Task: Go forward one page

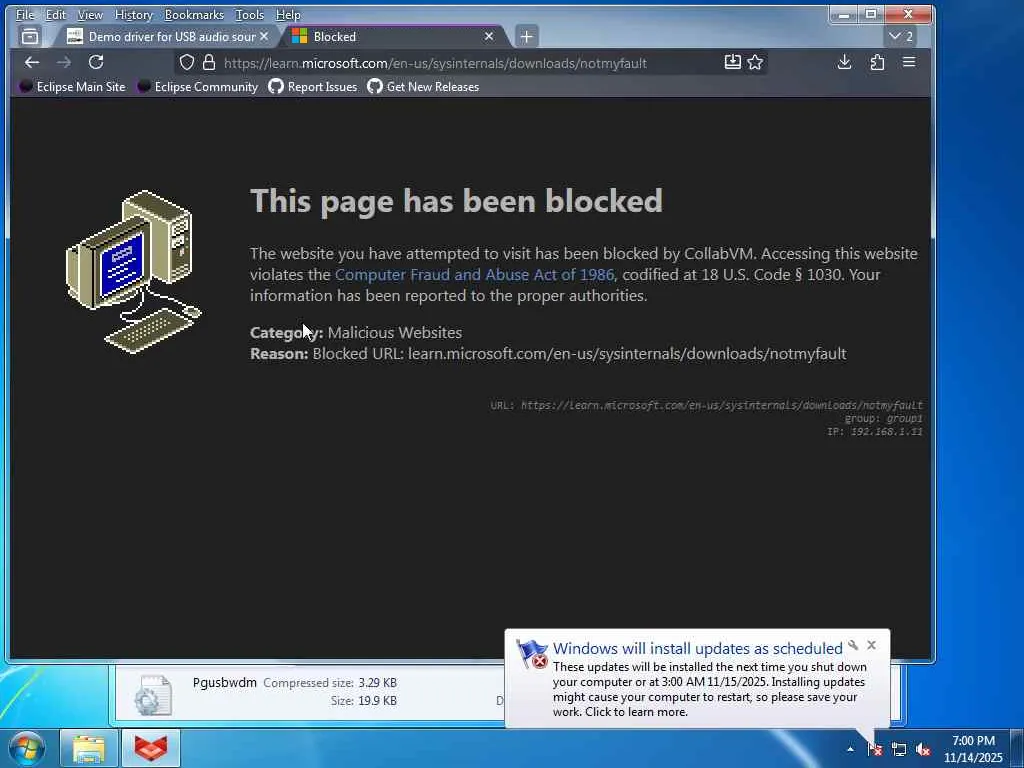Action: point(63,62)
